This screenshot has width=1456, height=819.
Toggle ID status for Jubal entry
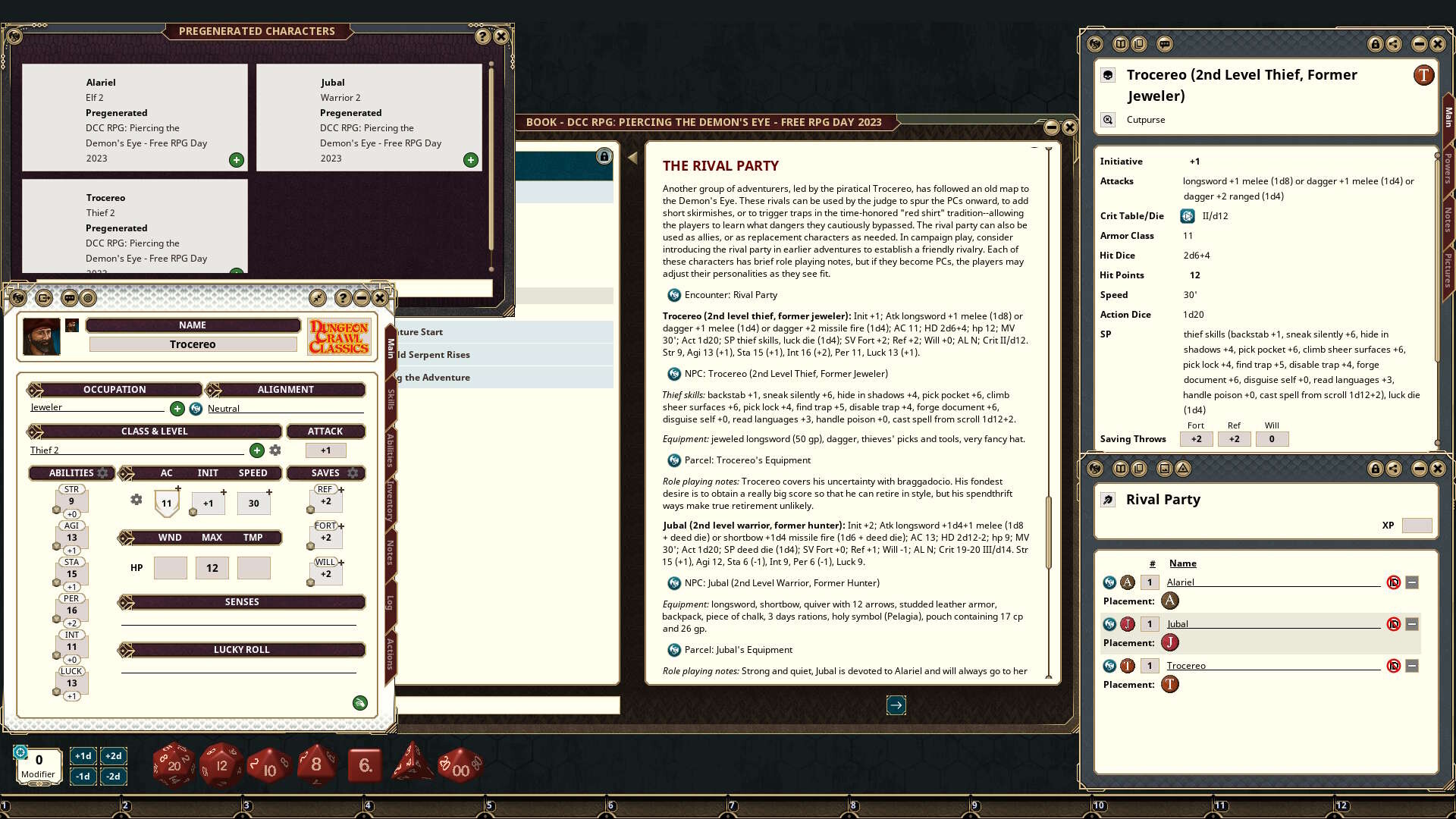(x=1393, y=624)
